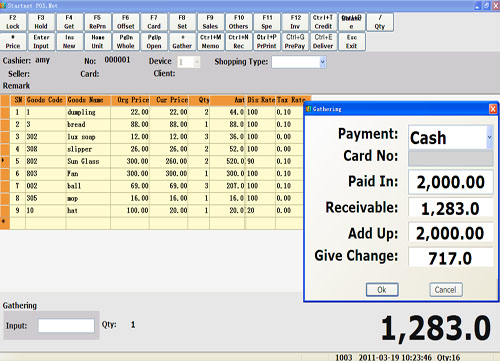Click Cancel in the Gathering dialog

[x=446, y=290]
